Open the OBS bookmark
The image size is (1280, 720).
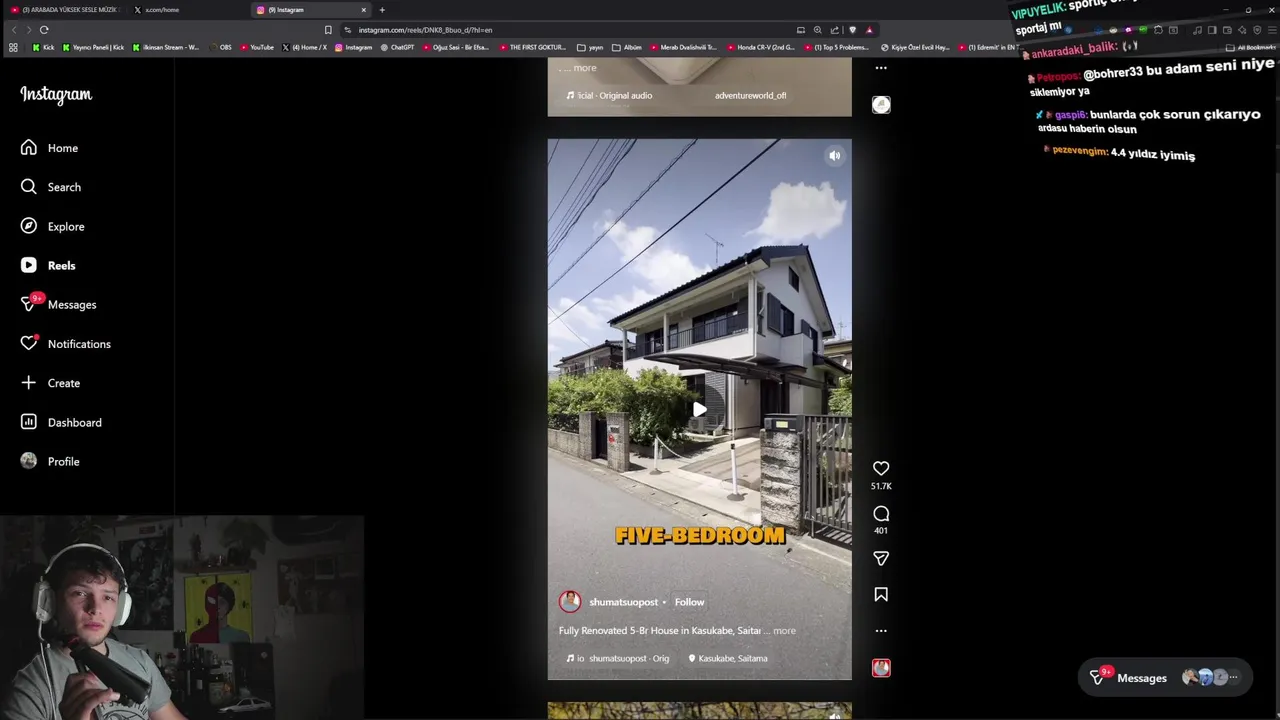point(221,47)
